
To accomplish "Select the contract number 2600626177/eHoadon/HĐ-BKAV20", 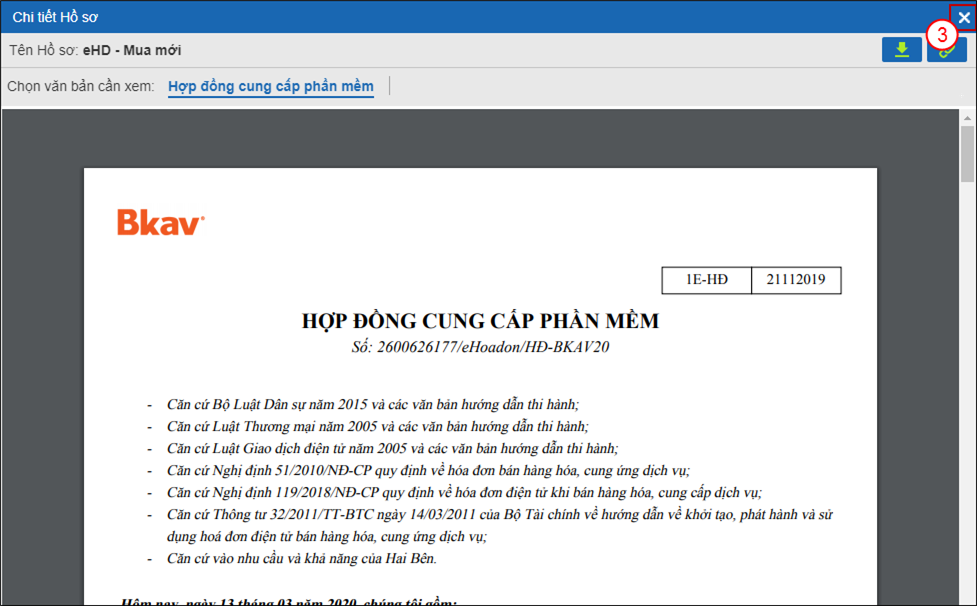I will click(493, 347).
